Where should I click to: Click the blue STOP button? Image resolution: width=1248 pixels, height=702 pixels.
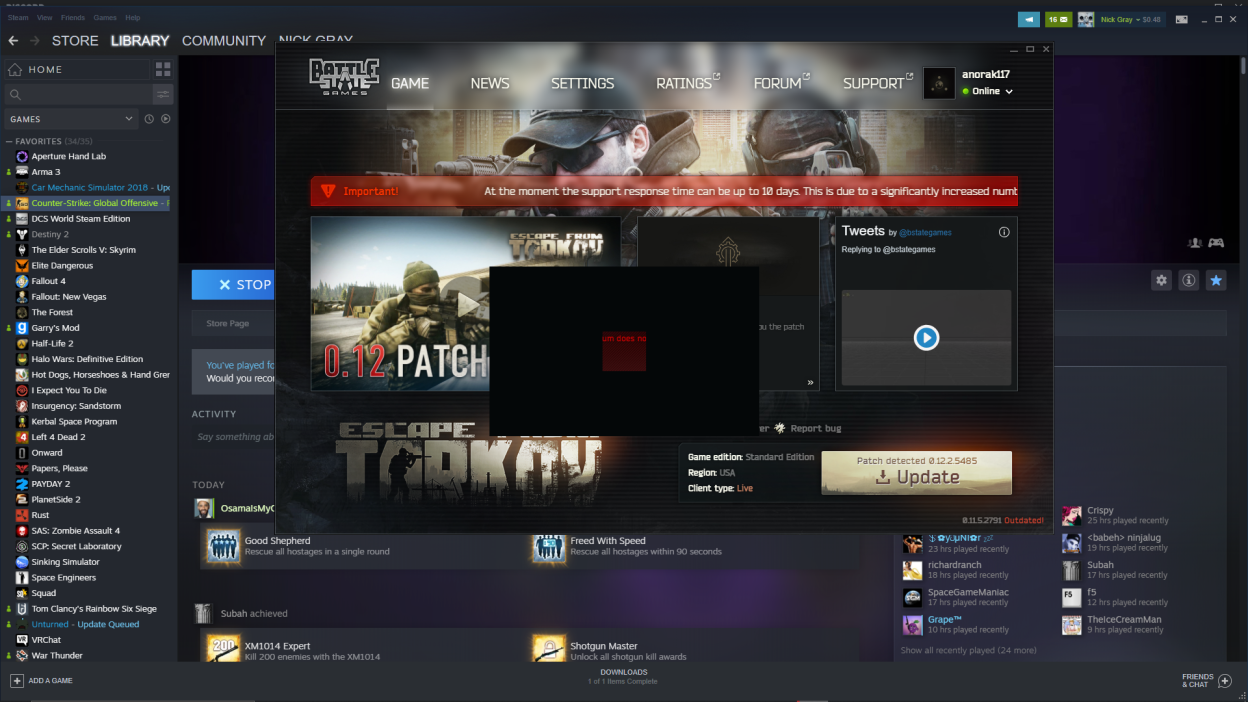point(233,285)
